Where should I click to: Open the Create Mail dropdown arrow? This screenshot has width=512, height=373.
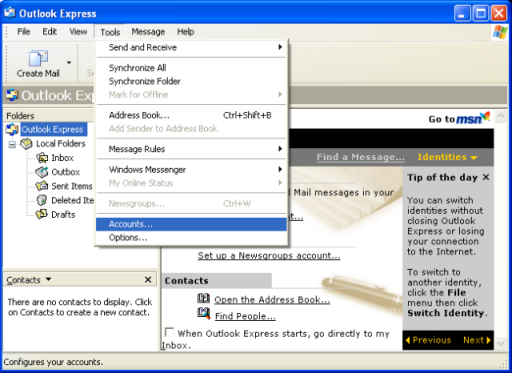pos(69,62)
